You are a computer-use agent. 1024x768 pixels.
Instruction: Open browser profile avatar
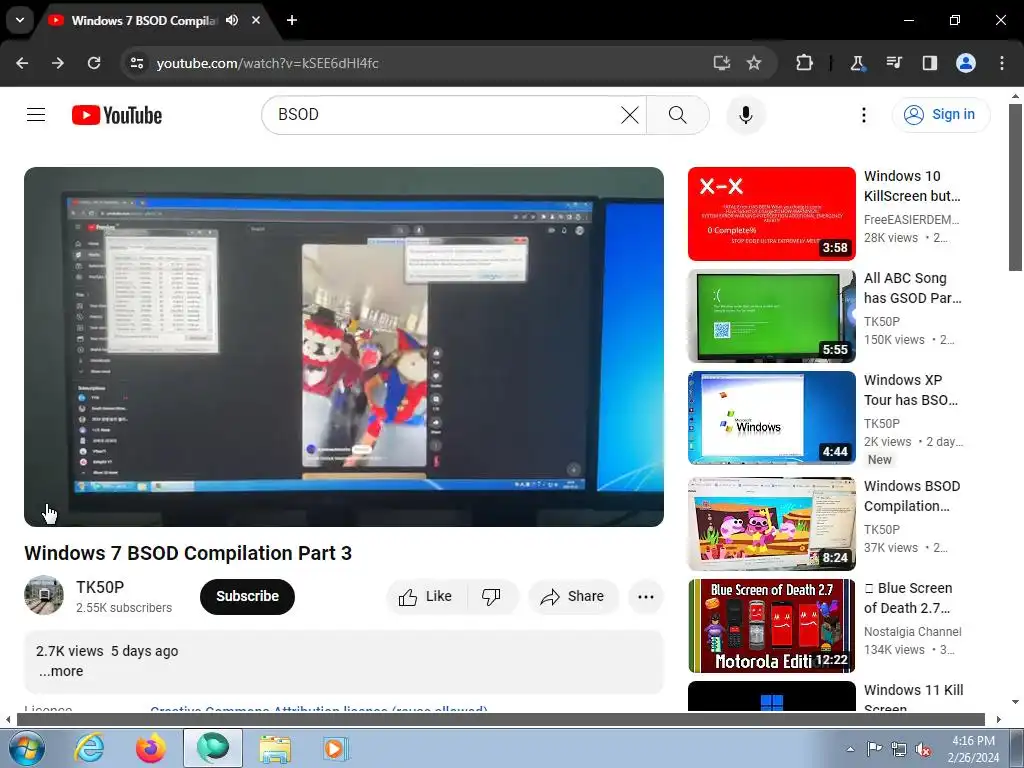(966, 63)
